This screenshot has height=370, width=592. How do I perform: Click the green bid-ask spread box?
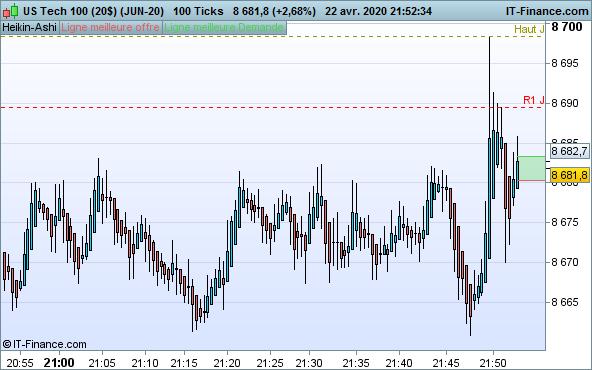tap(531, 168)
